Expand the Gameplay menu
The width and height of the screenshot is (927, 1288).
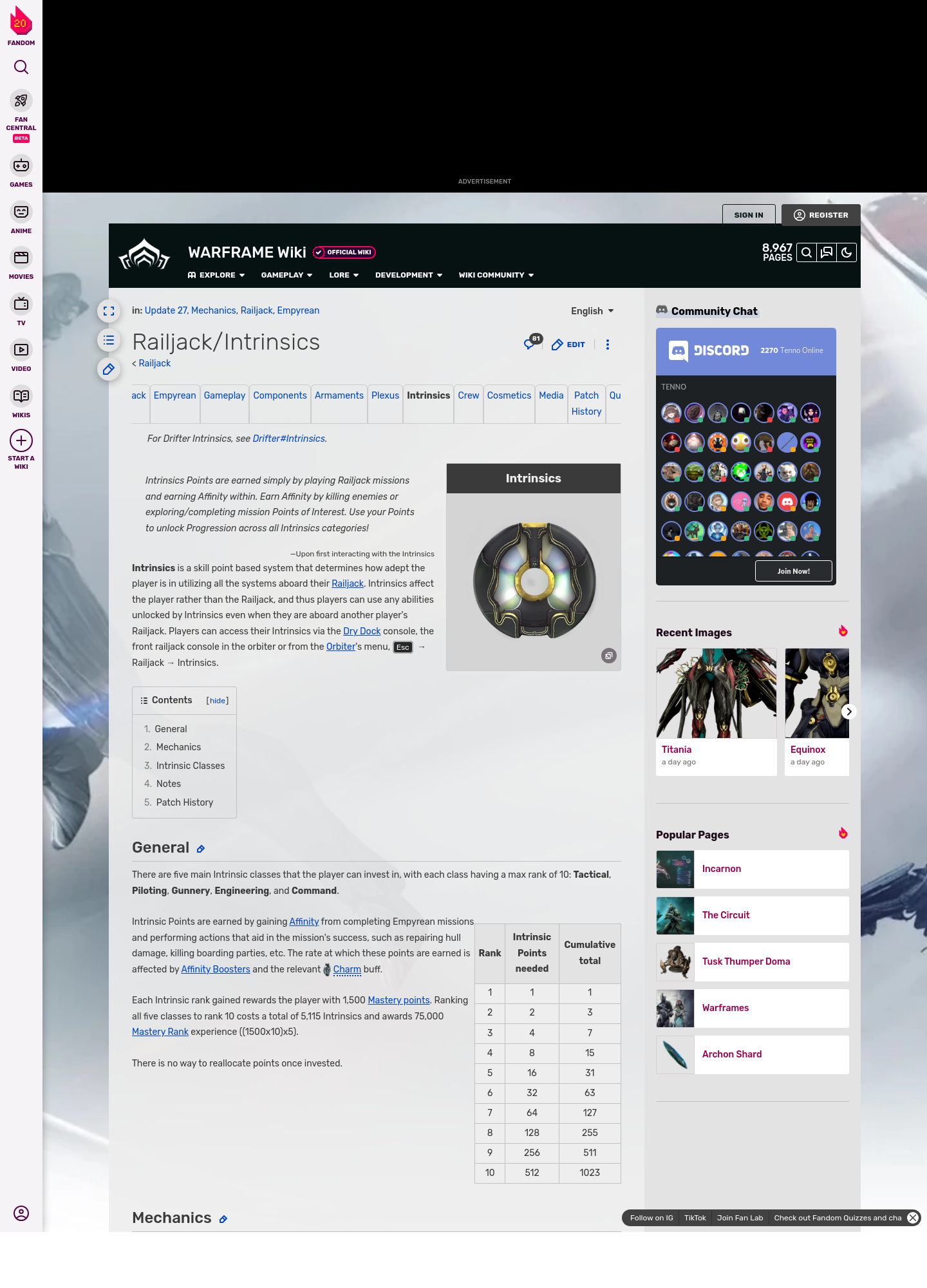tap(286, 275)
